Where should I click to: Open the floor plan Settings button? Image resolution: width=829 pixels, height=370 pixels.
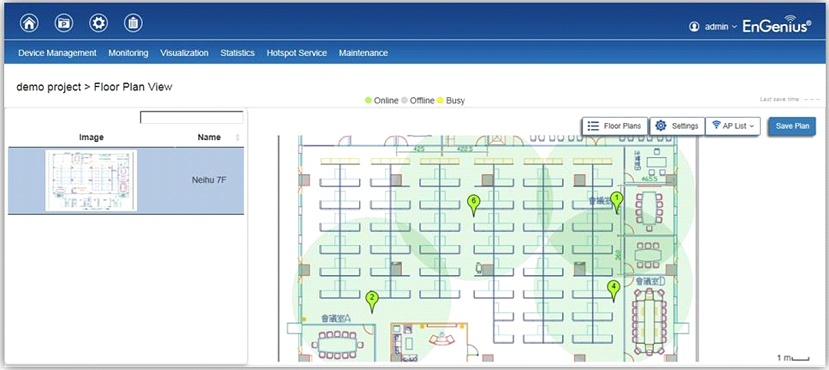click(x=677, y=126)
